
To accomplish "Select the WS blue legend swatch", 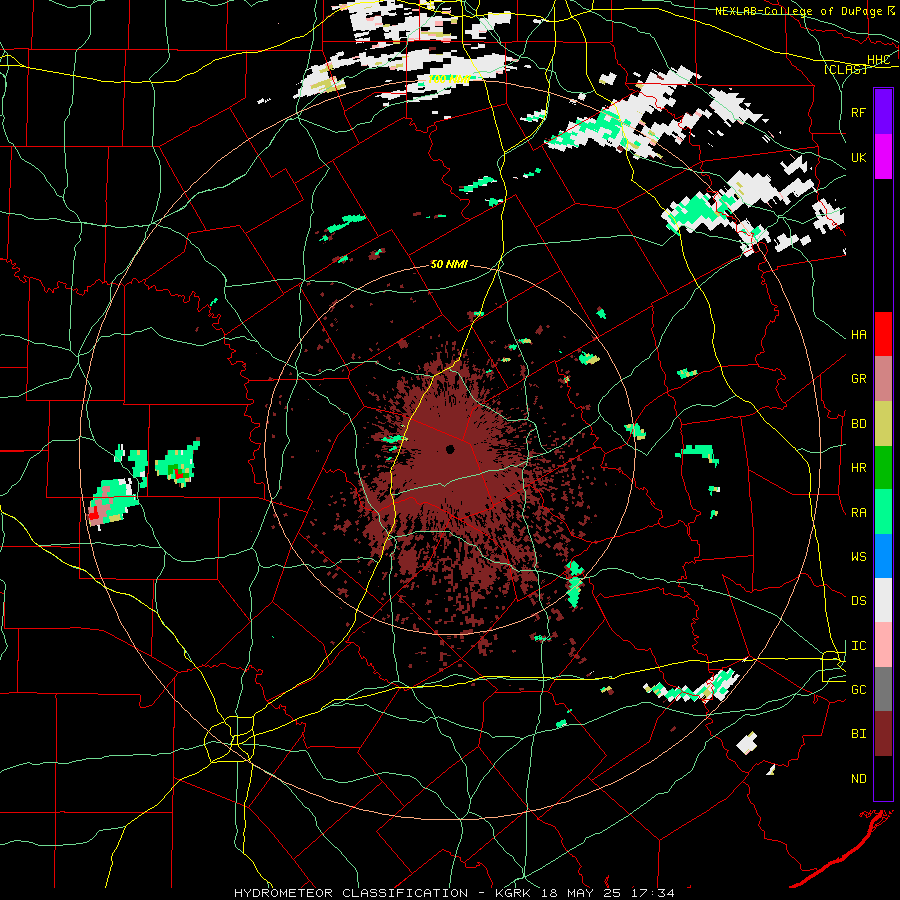I will click(x=883, y=556).
